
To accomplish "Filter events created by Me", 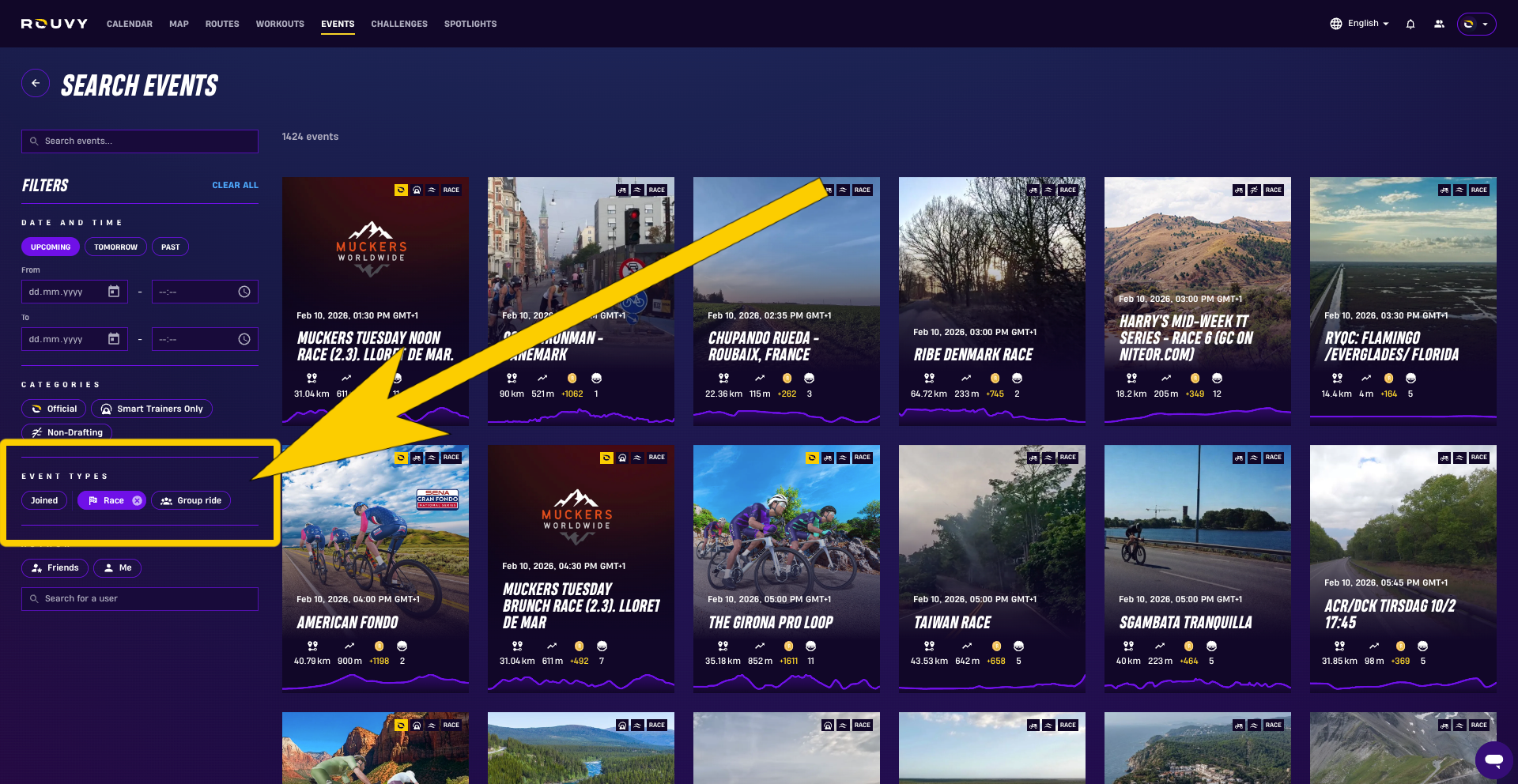I will click(x=117, y=567).
